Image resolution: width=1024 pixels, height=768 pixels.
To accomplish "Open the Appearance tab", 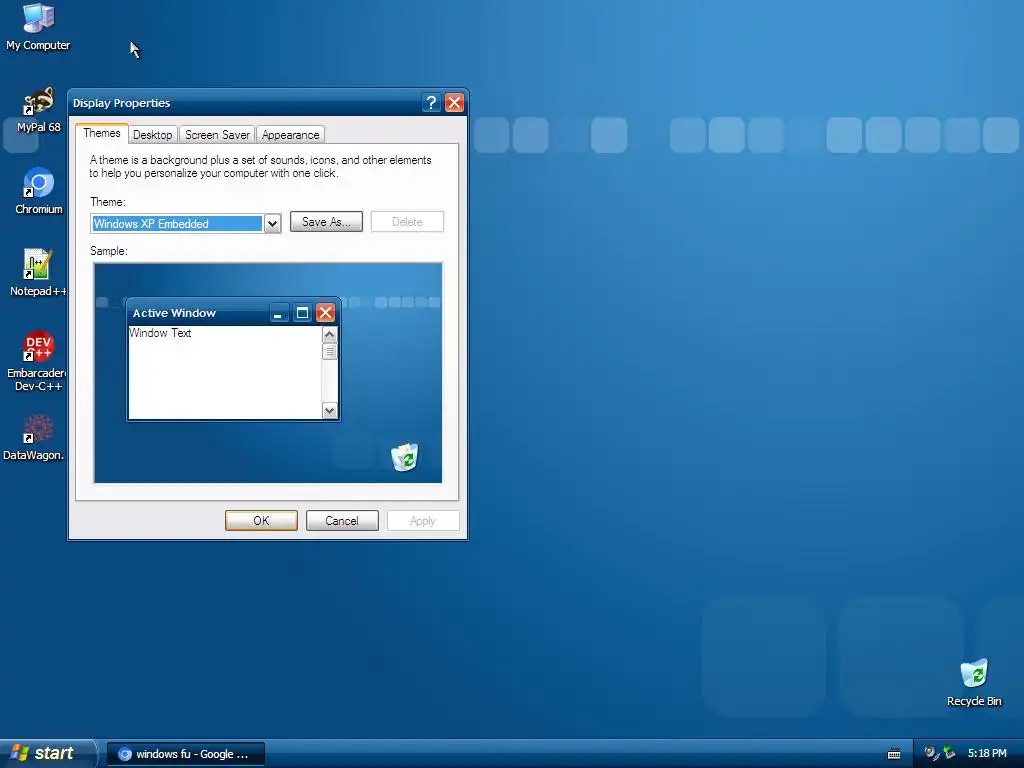I will pos(291,135).
